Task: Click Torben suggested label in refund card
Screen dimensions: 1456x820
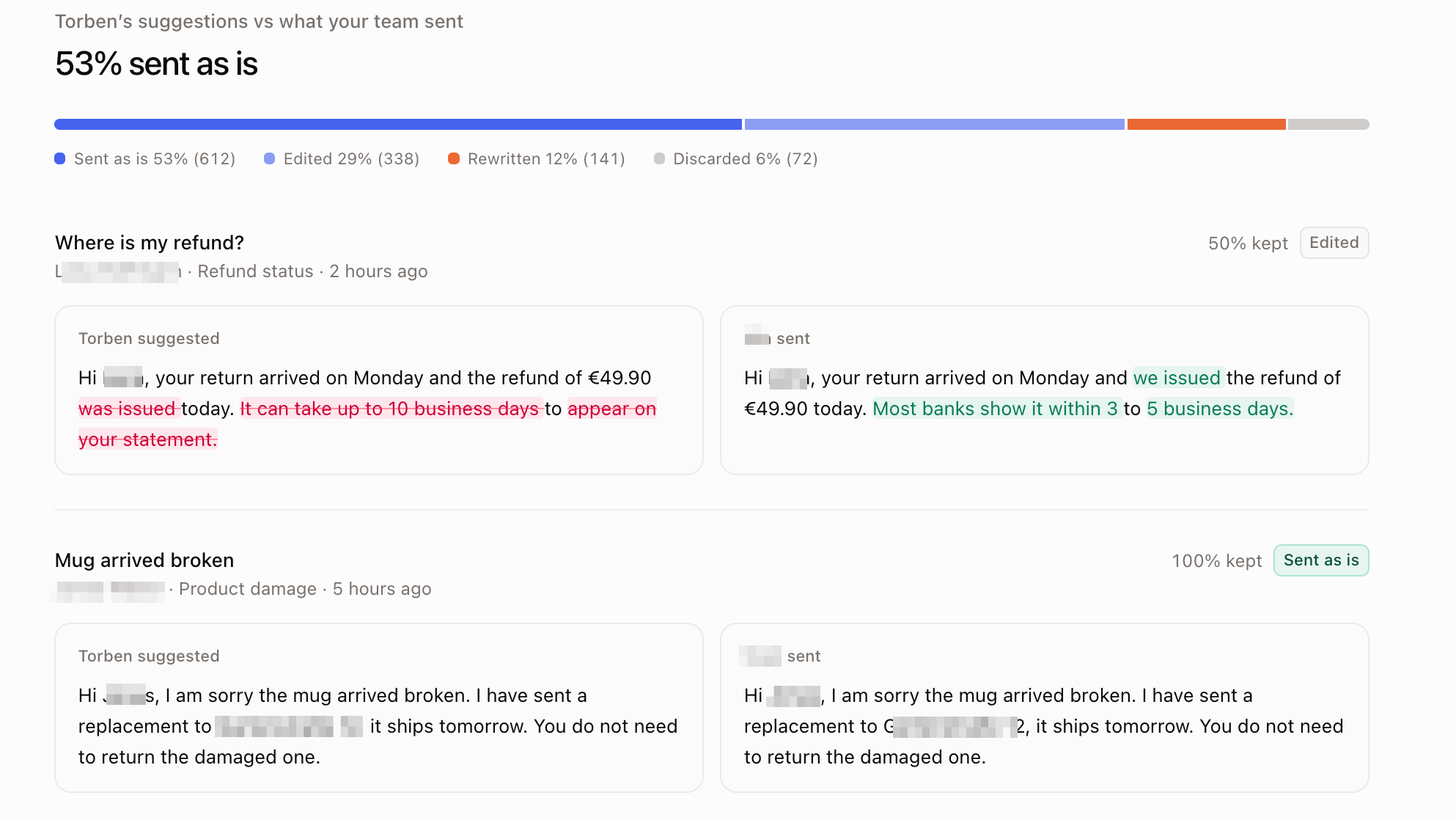Action: point(149,339)
